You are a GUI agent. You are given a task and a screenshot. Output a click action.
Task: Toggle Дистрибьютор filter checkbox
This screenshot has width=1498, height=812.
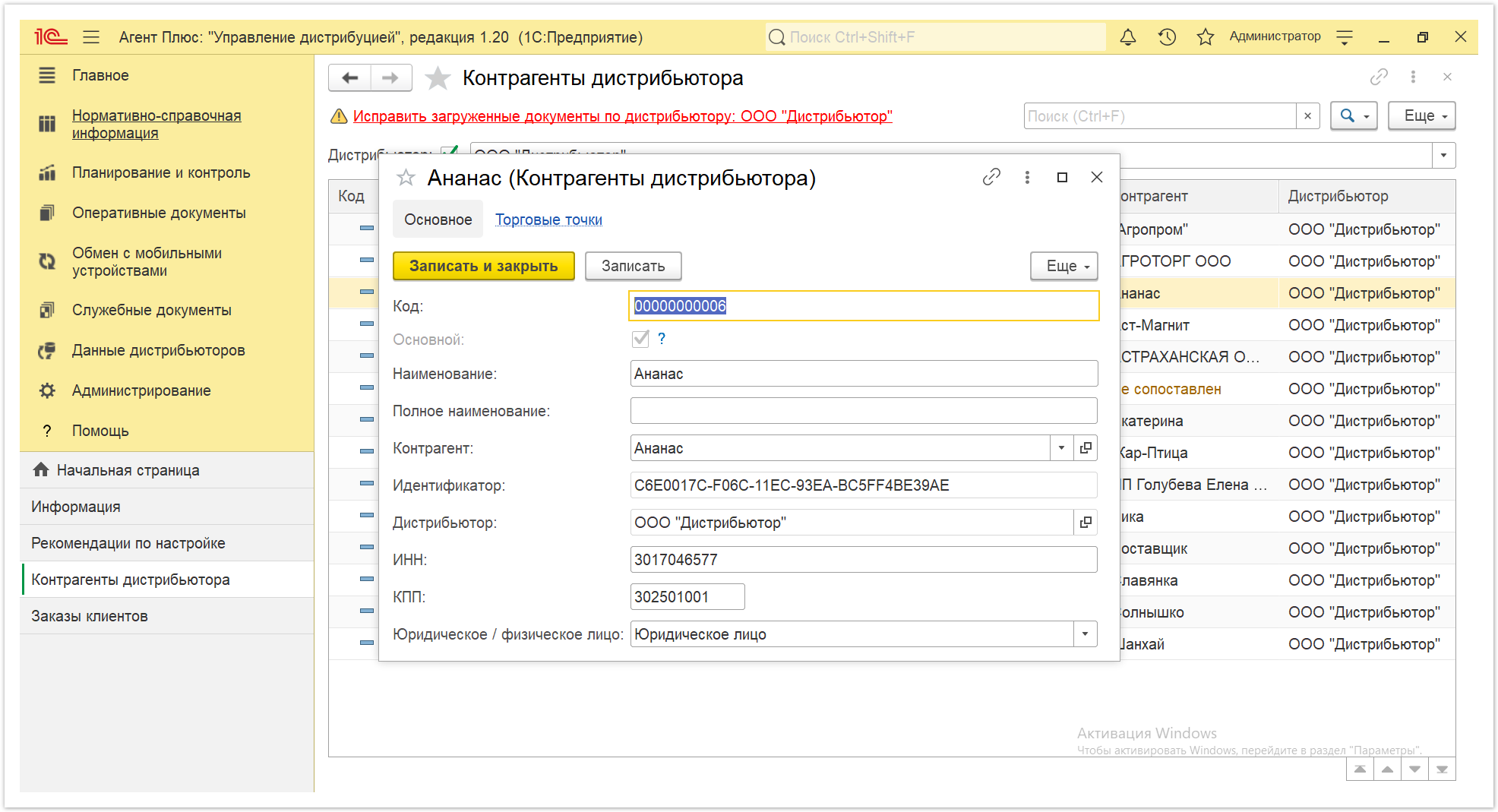point(450,151)
